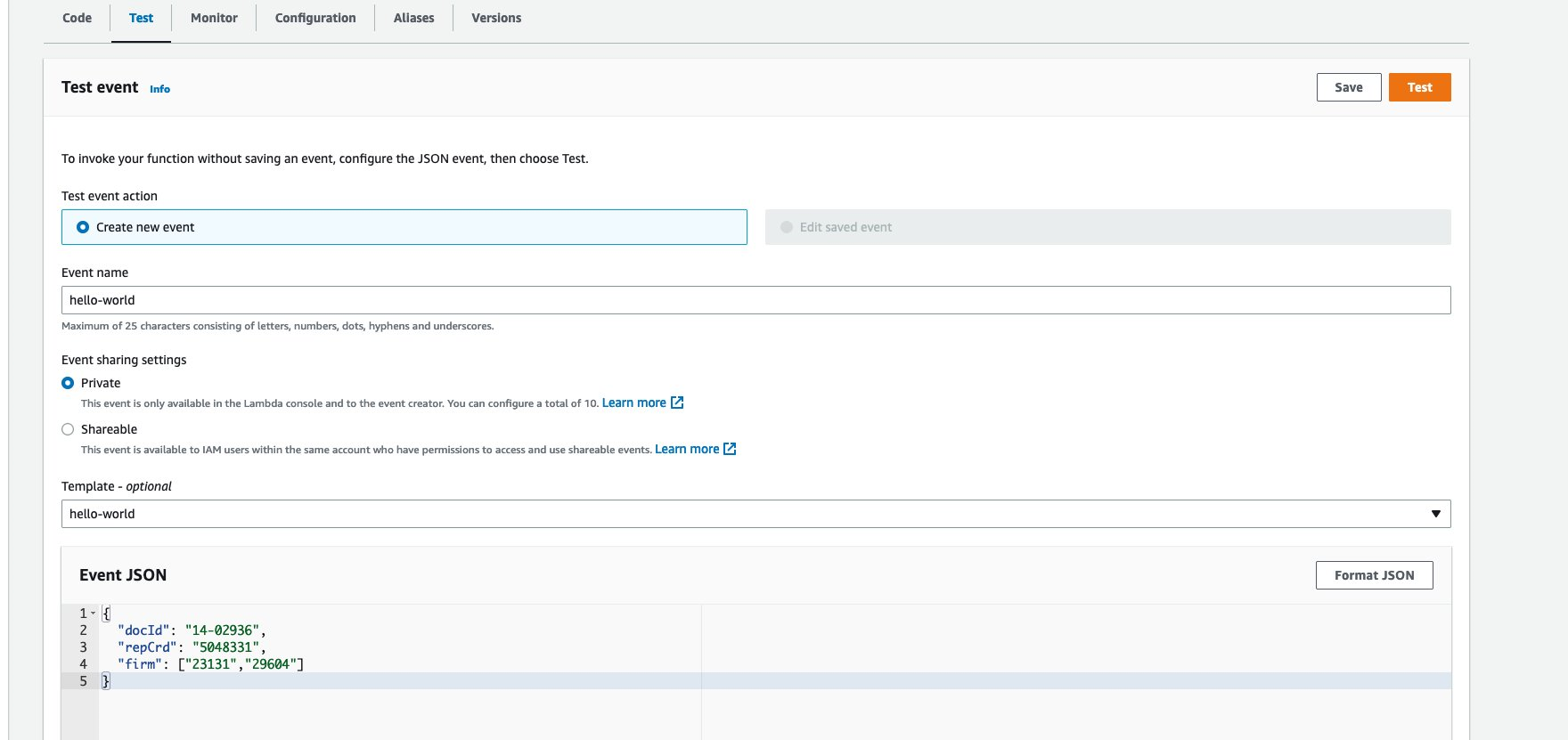The image size is (1568, 740).
Task: Switch to the Code tab
Action: (77, 18)
